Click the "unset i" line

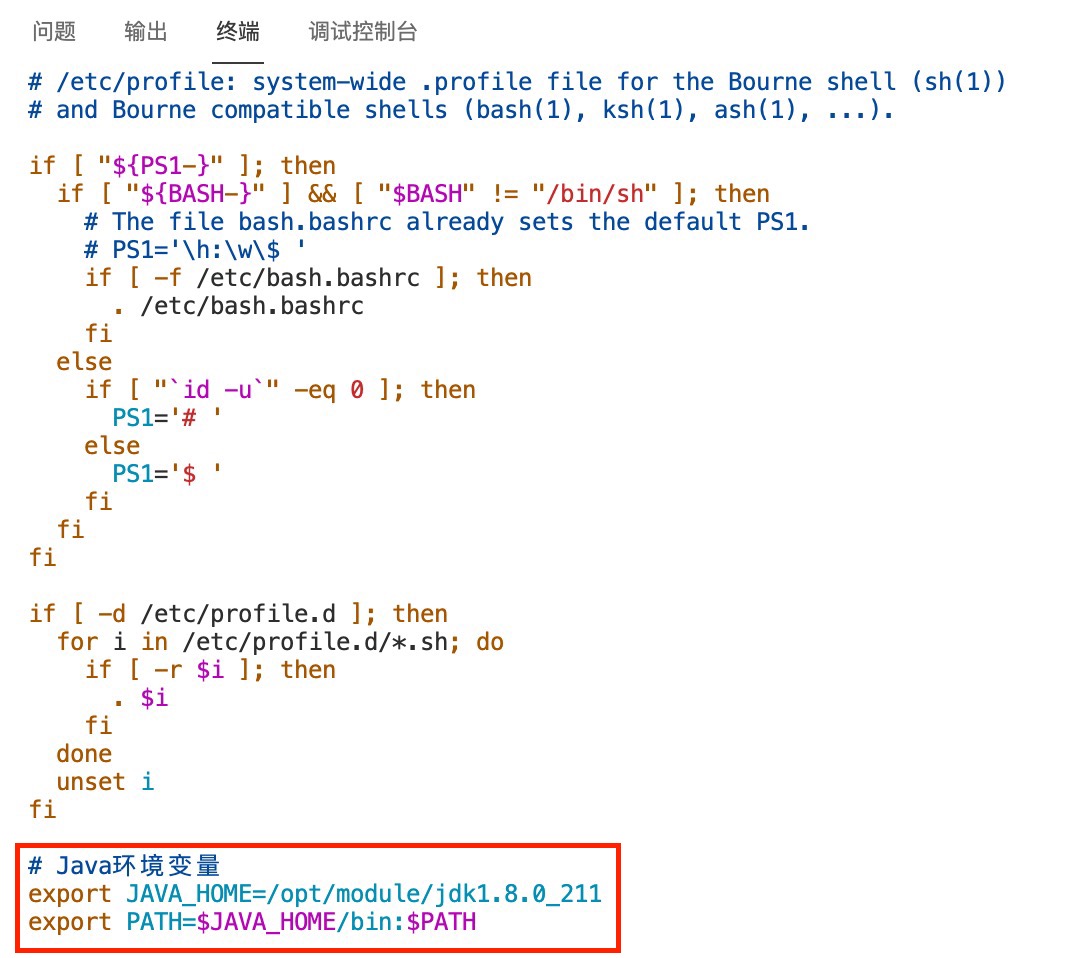pyautogui.click(x=105, y=782)
